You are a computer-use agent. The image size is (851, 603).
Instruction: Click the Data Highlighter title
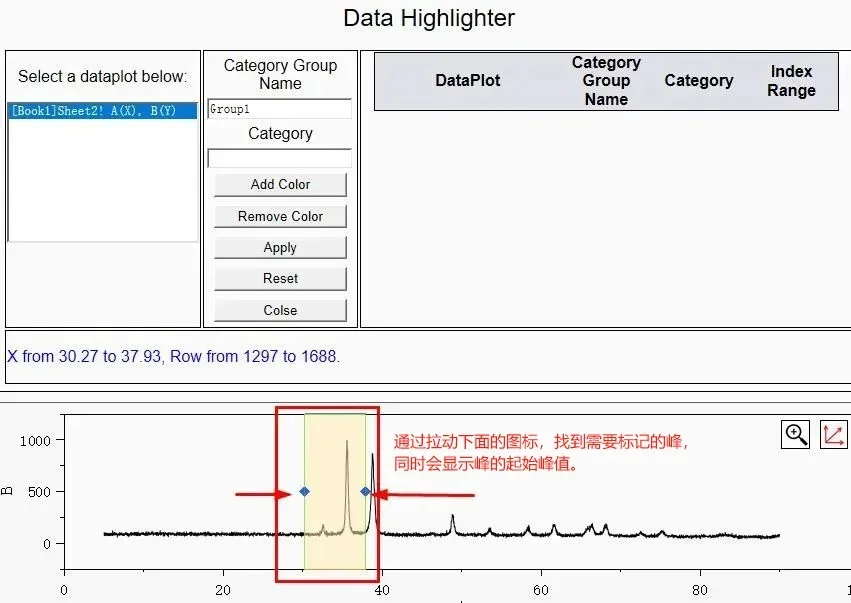429,18
